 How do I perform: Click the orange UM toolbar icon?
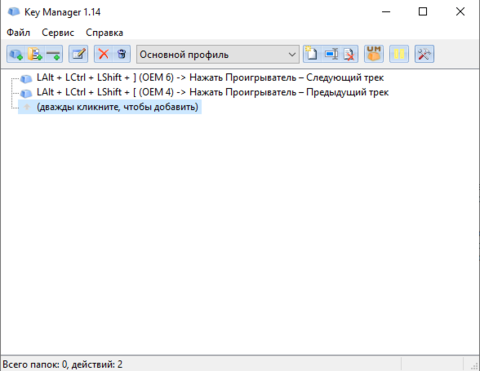[x=374, y=54]
